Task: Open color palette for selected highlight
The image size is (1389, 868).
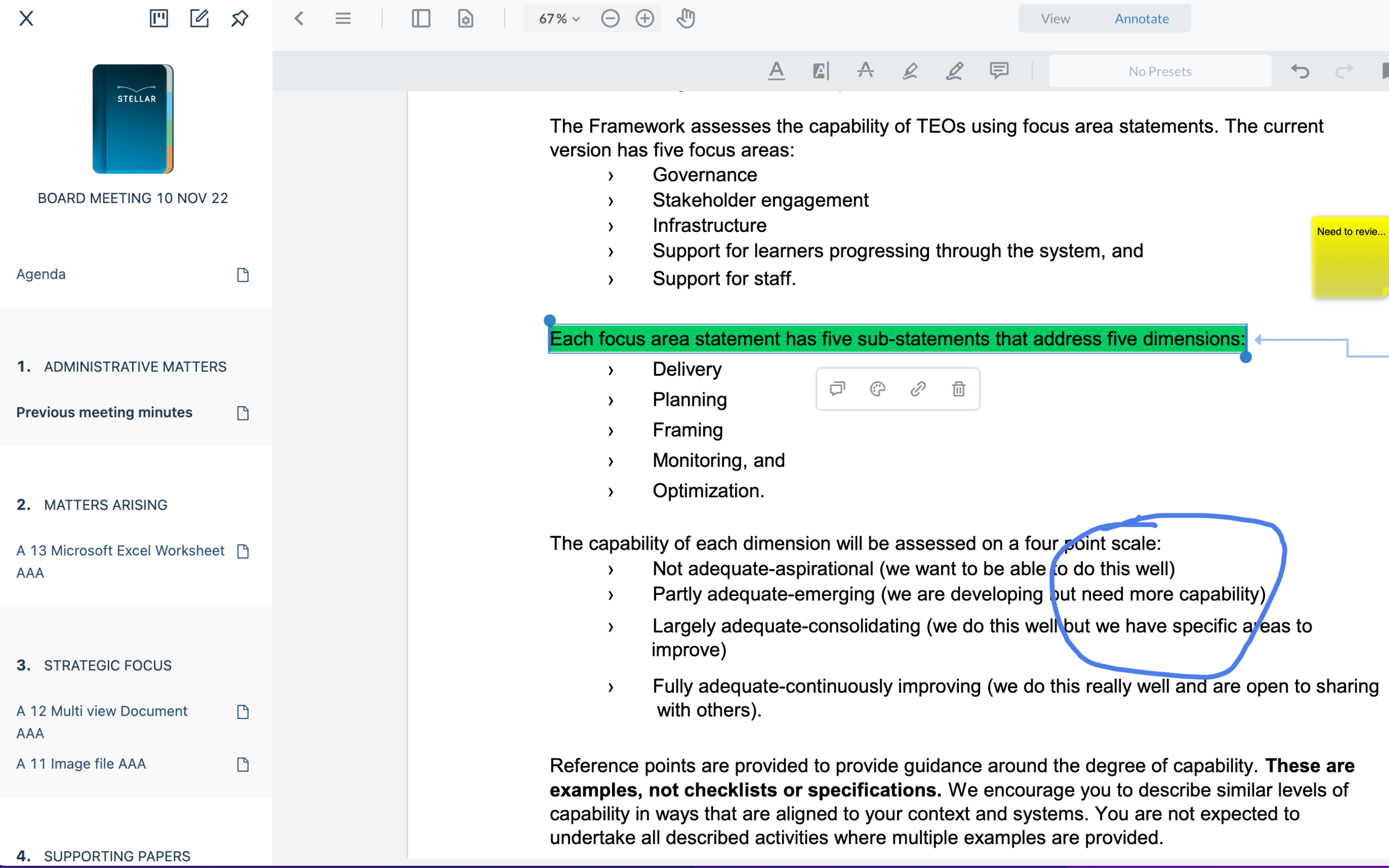Action: [878, 389]
